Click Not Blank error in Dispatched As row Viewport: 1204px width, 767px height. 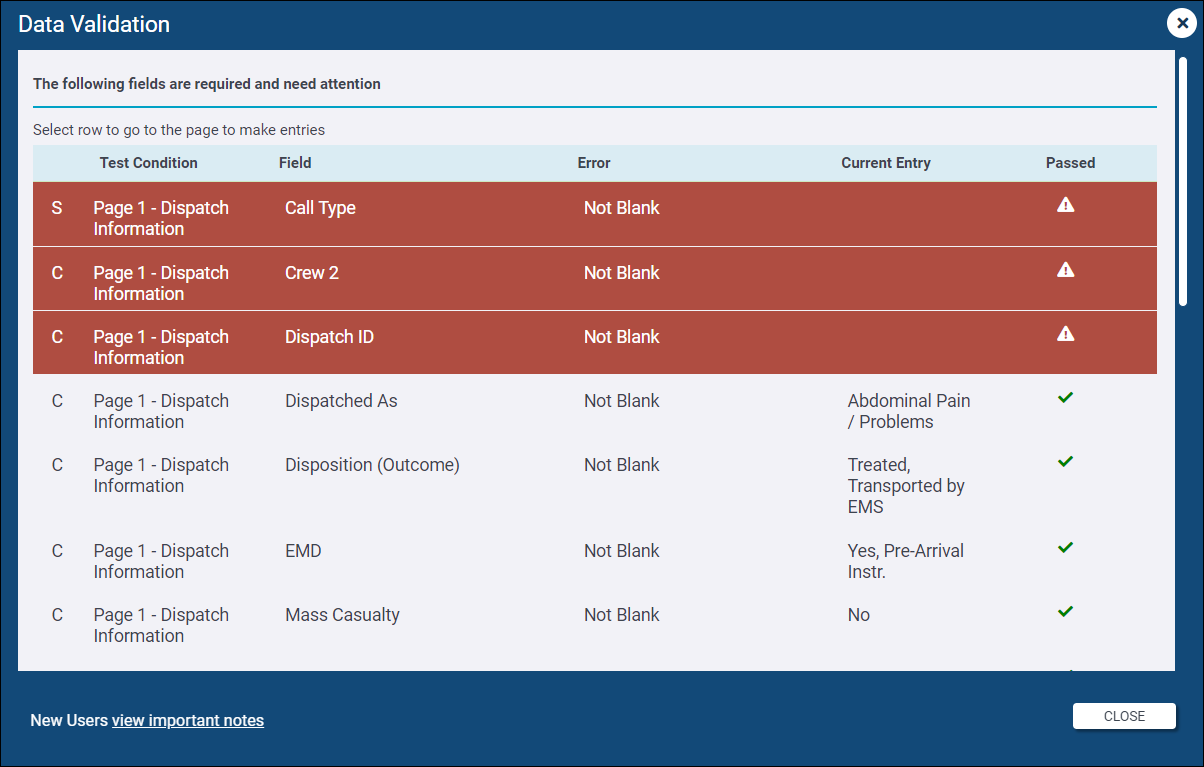coord(622,401)
